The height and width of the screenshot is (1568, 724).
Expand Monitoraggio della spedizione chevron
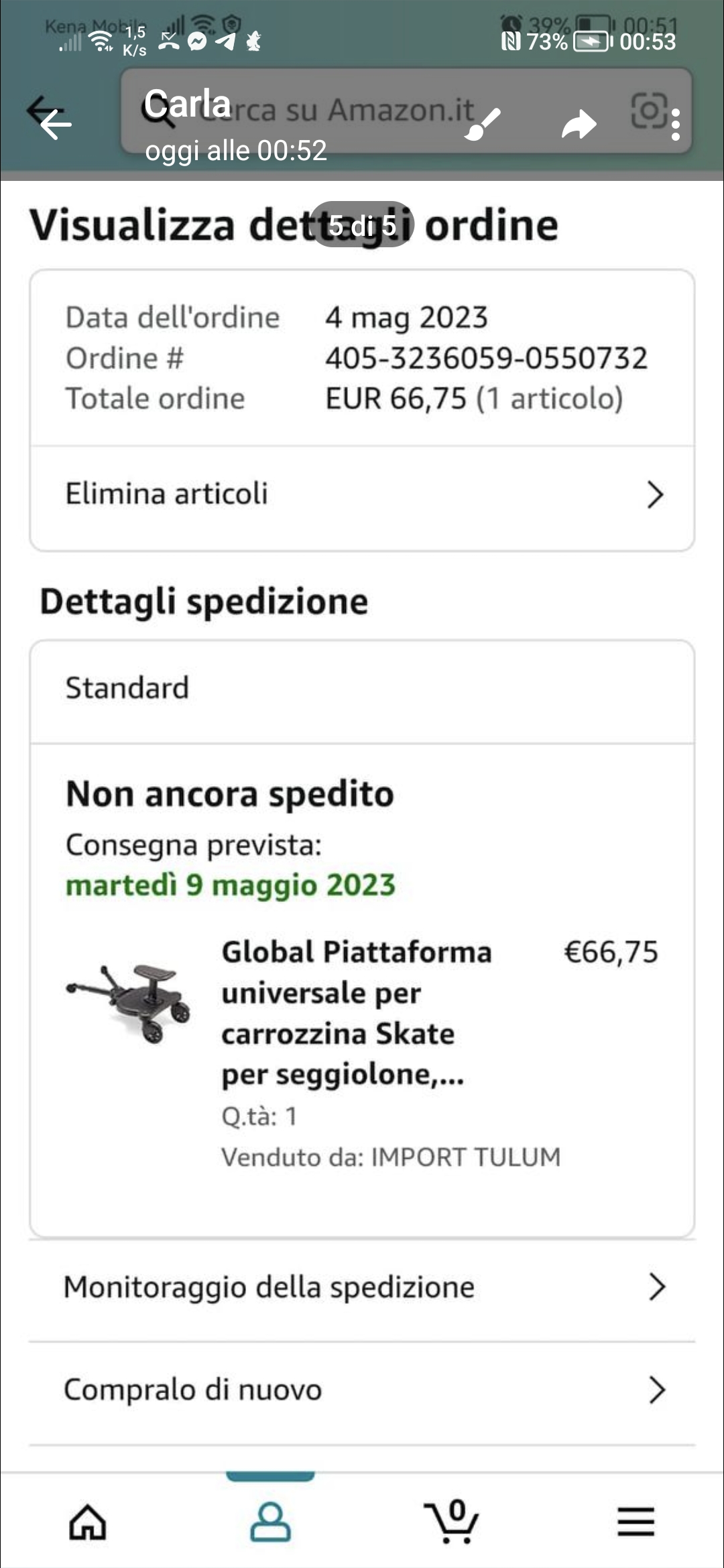(x=657, y=1287)
